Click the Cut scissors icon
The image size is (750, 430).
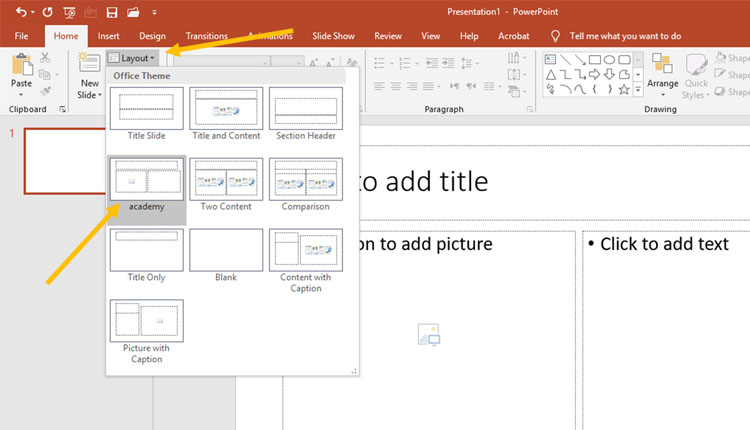tap(45, 58)
